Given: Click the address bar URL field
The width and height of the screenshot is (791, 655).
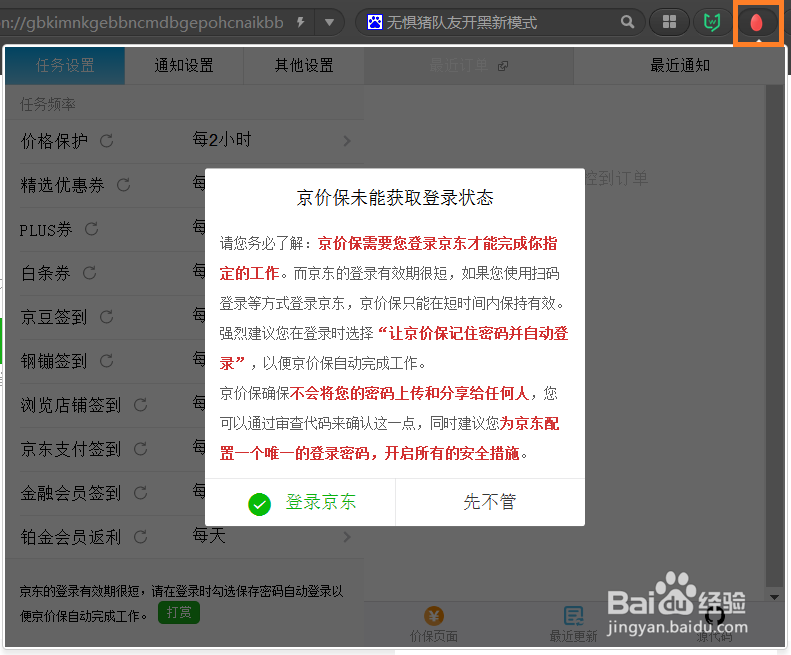Looking at the screenshot, I should [x=142, y=22].
